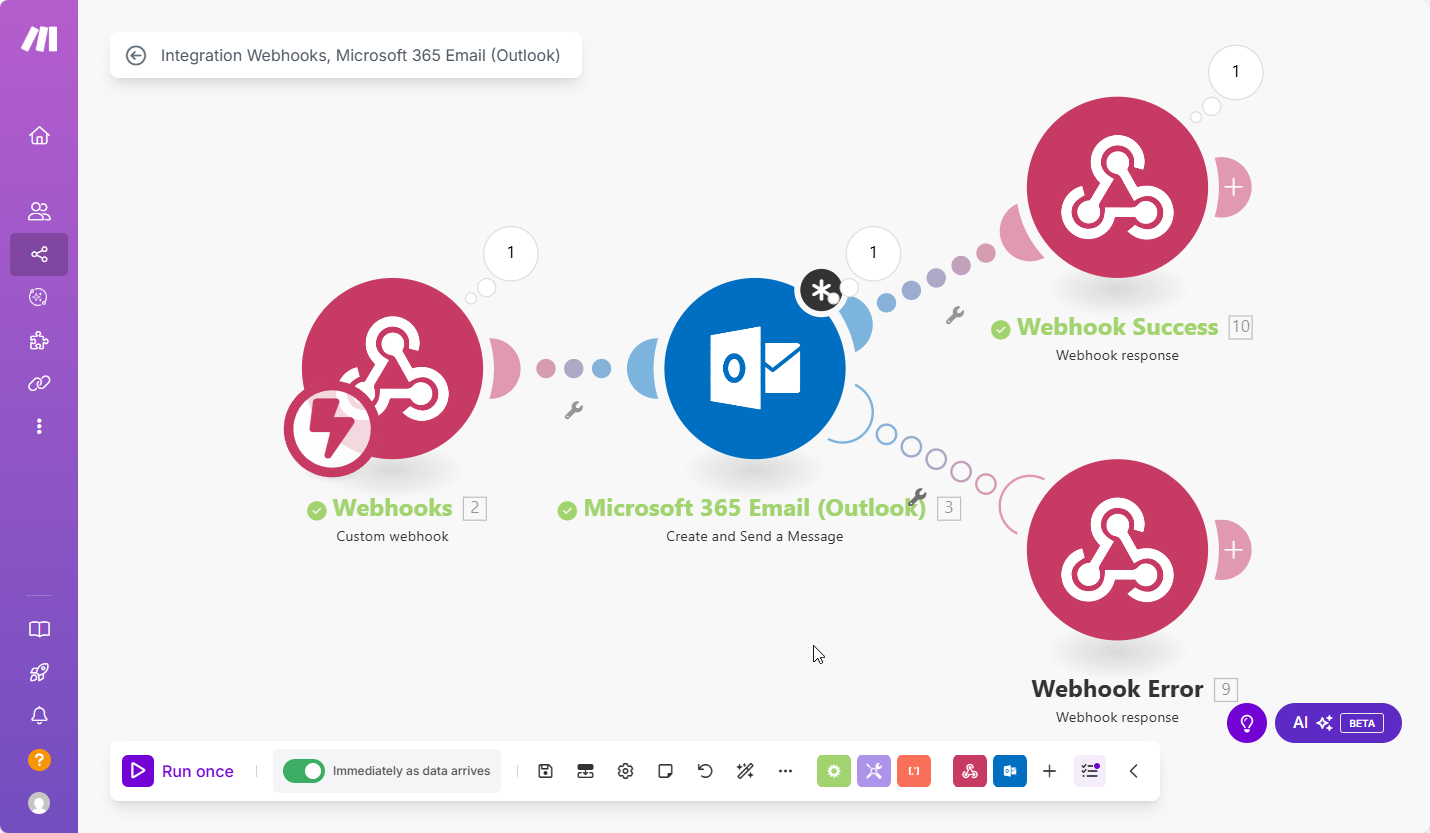This screenshot has height=833, width=1430.
Task: Open the Webhook Error module
Action: [1117, 549]
